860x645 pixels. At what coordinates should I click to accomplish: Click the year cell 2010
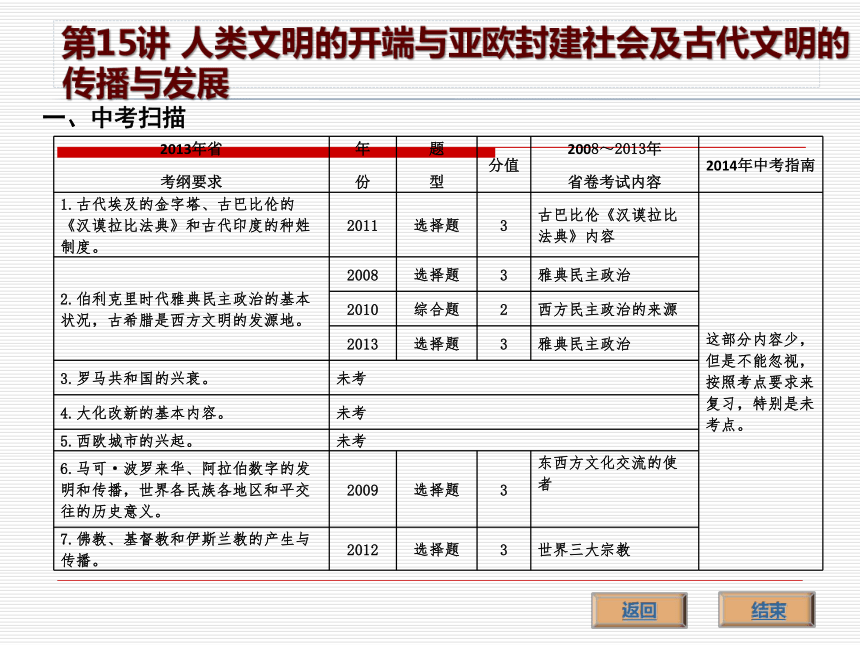click(x=363, y=309)
